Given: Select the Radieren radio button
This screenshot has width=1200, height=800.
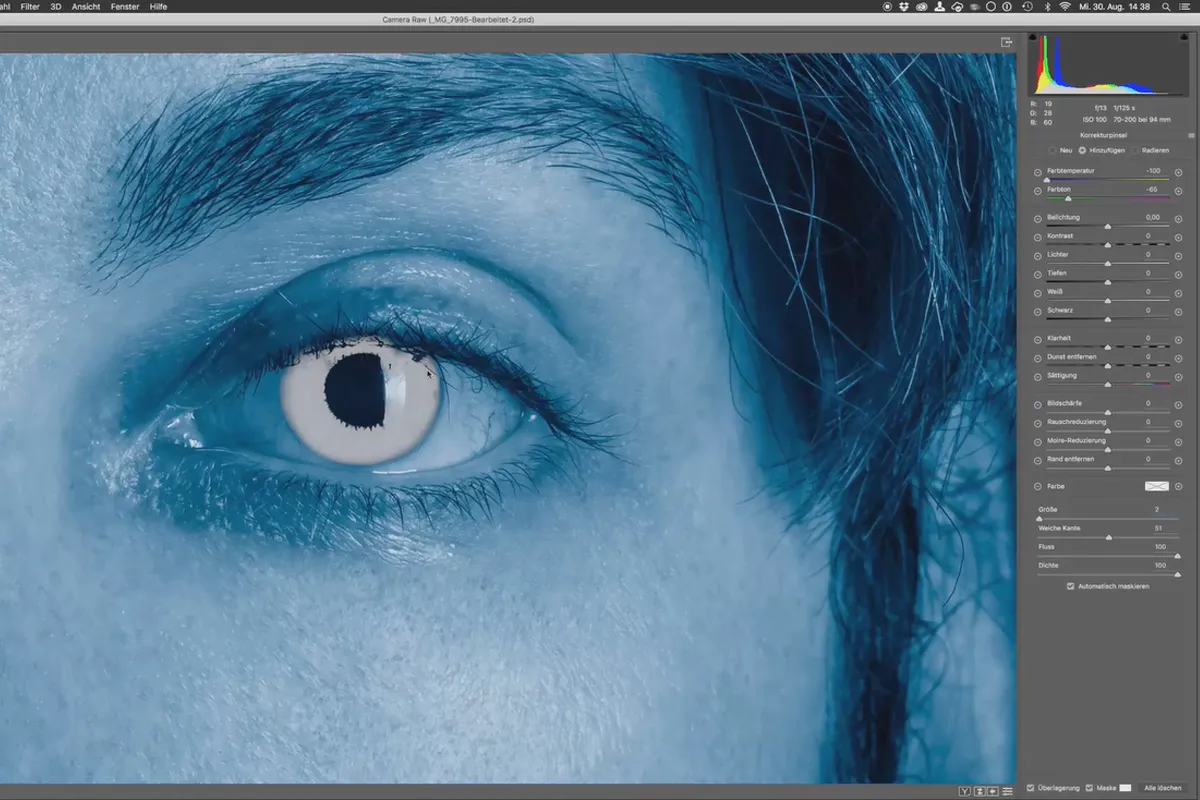Looking at the screenshot, I should 1134,150.
